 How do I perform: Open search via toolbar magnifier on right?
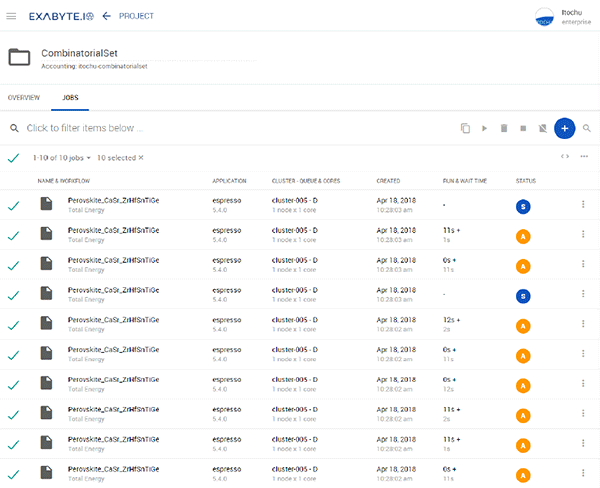[587, 128]
